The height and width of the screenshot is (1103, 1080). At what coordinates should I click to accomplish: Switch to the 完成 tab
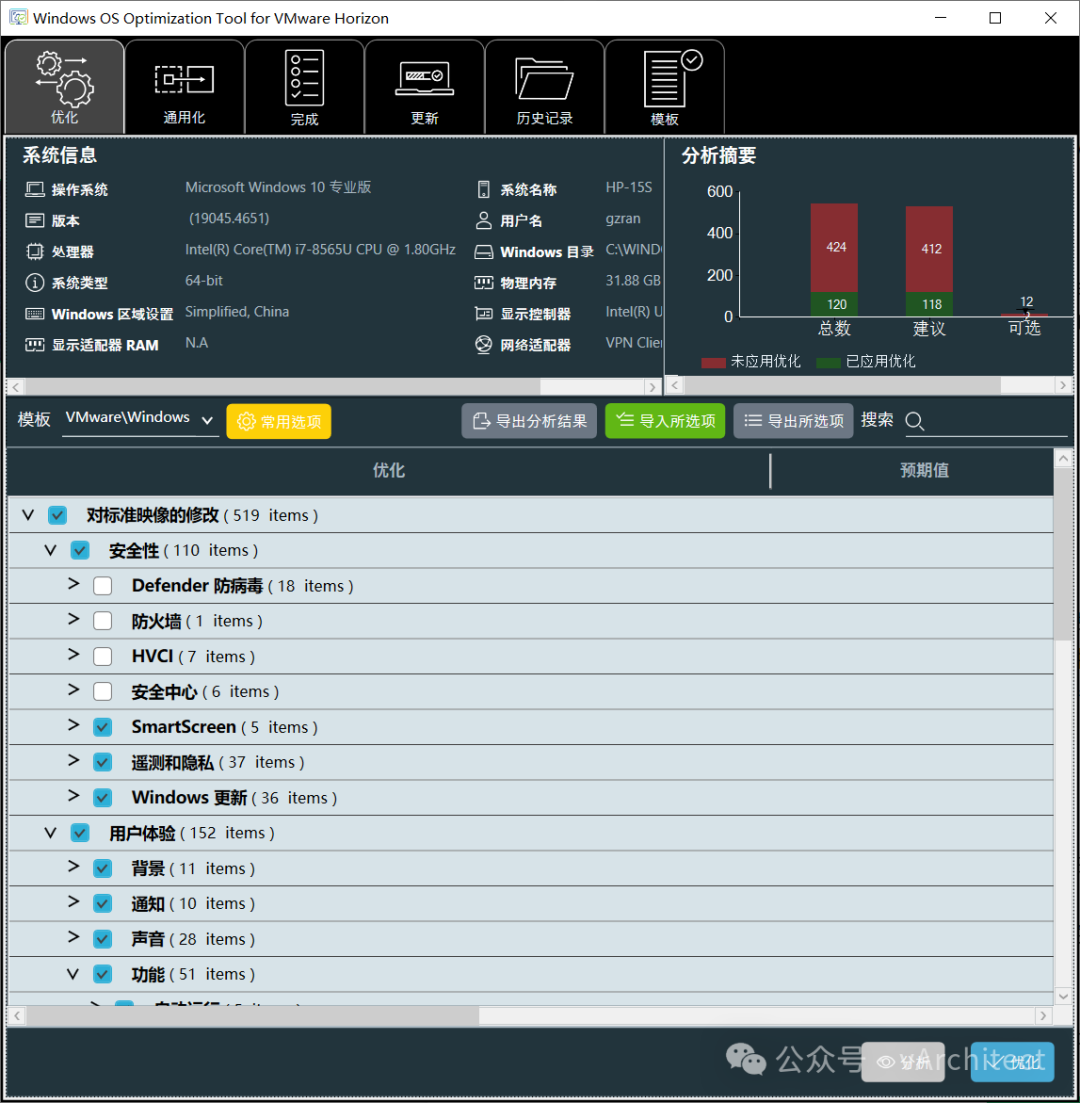tap(304, 87)
